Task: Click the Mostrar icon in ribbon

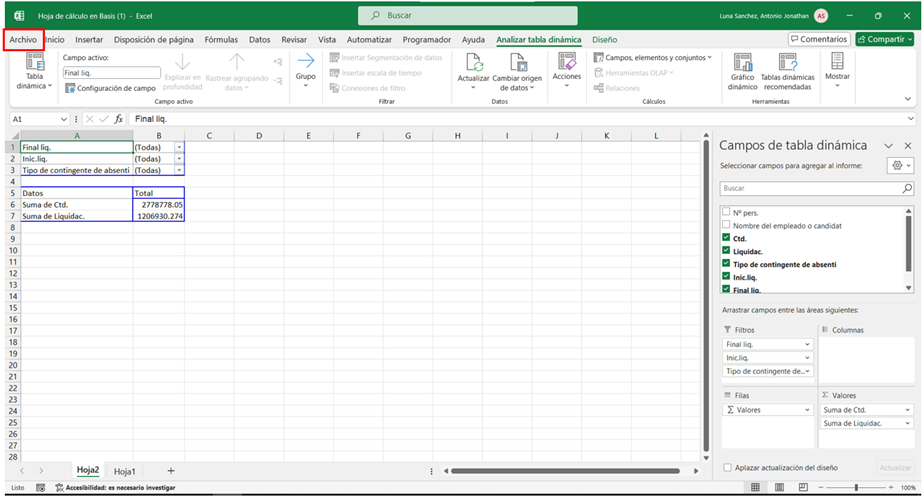Action: 837,63
